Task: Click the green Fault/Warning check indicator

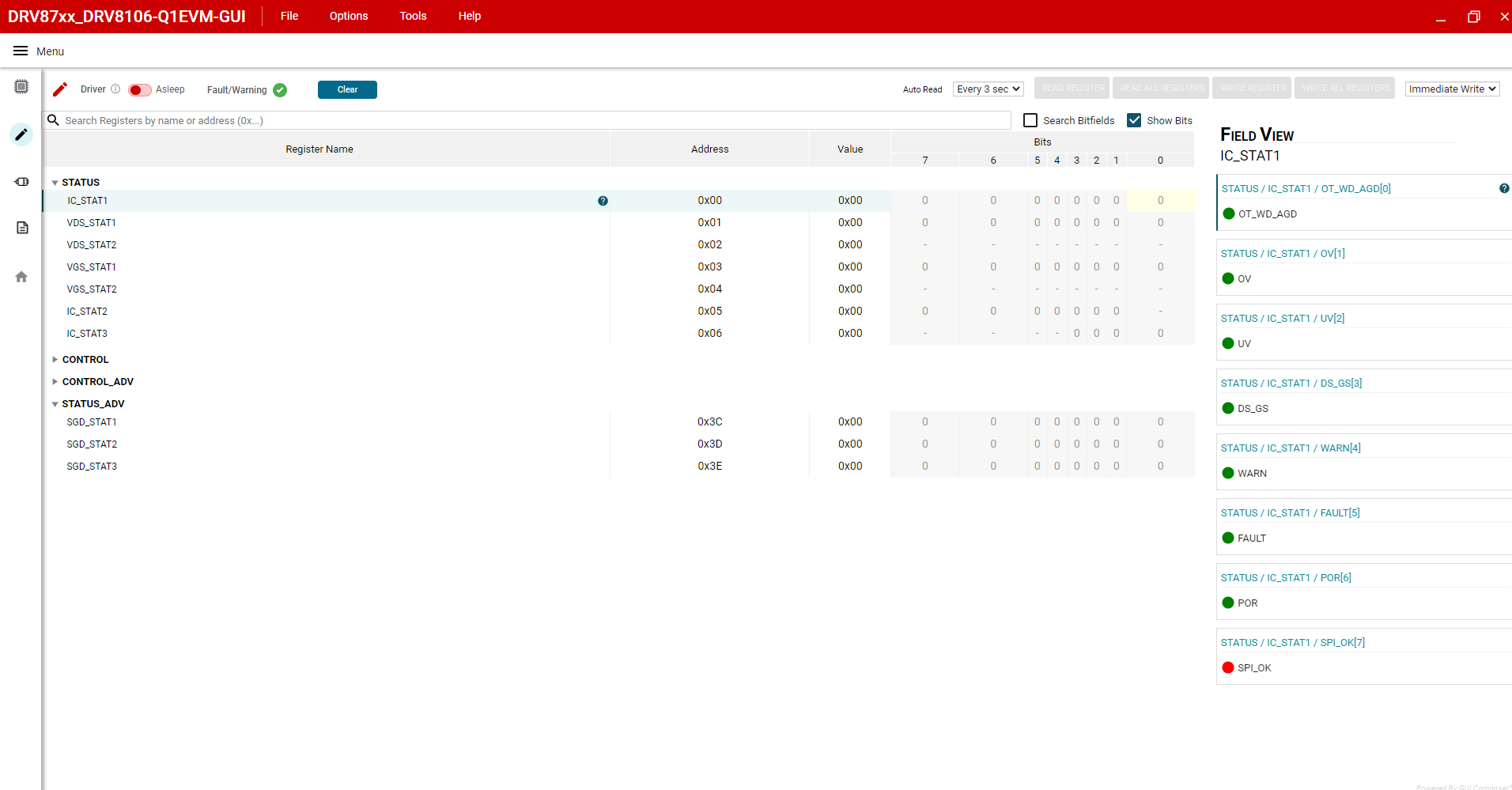Action: tap(280, 90)
